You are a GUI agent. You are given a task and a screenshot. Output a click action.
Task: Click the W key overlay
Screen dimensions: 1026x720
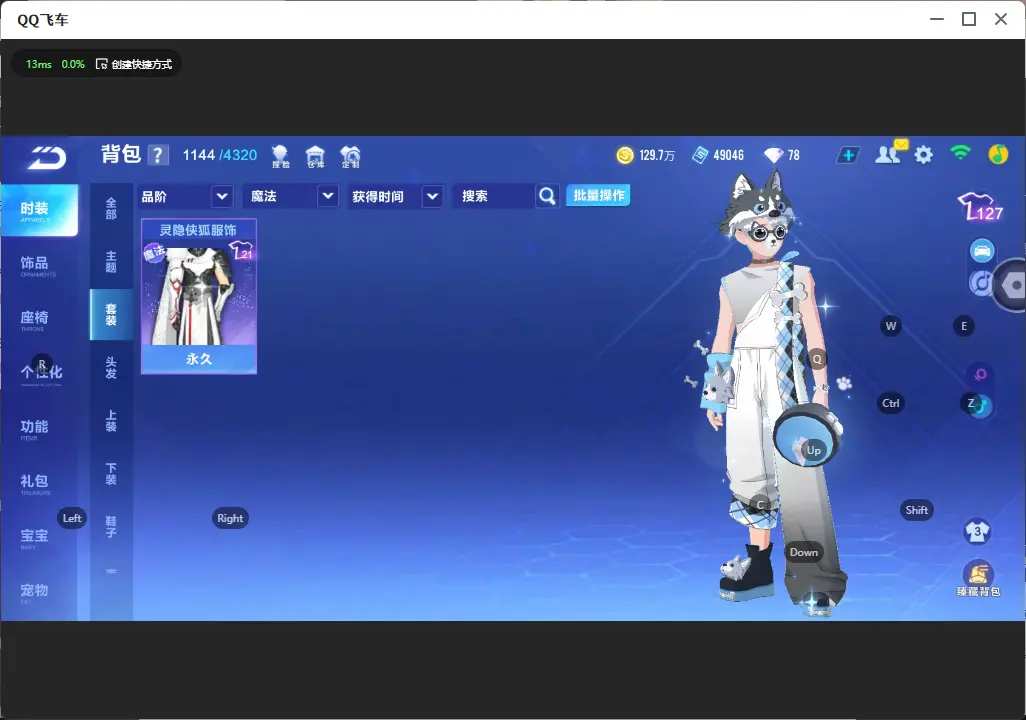891,326
